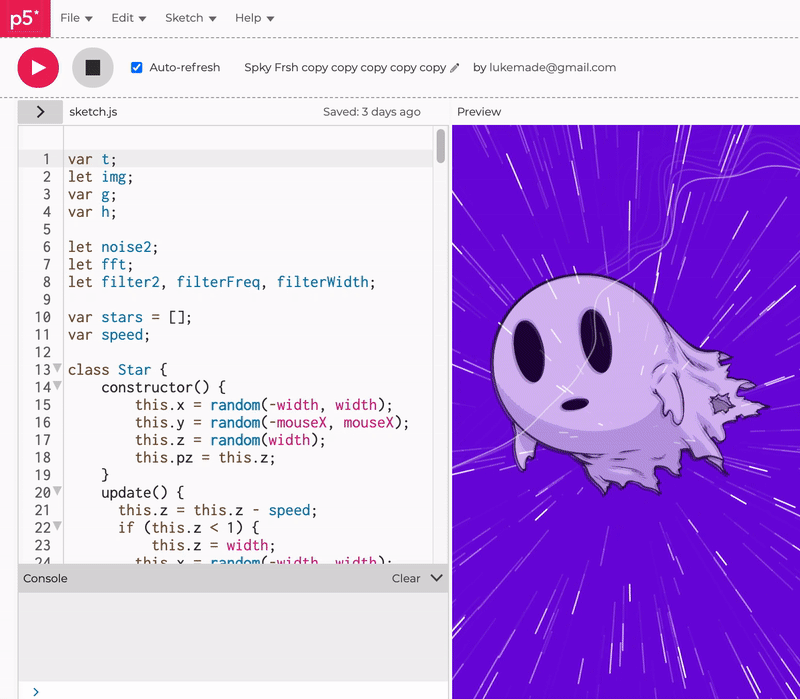Click 'let fft;' on line 7
The width and height of the screenshot is (800, 699).
[101, 264]
